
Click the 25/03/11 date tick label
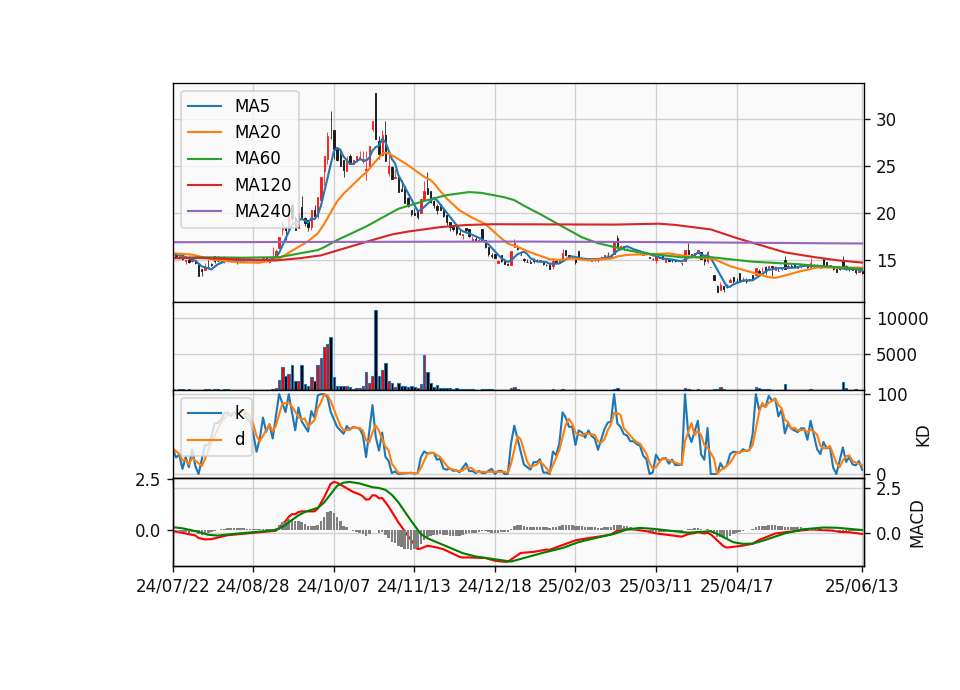click(x=656, y=586)
